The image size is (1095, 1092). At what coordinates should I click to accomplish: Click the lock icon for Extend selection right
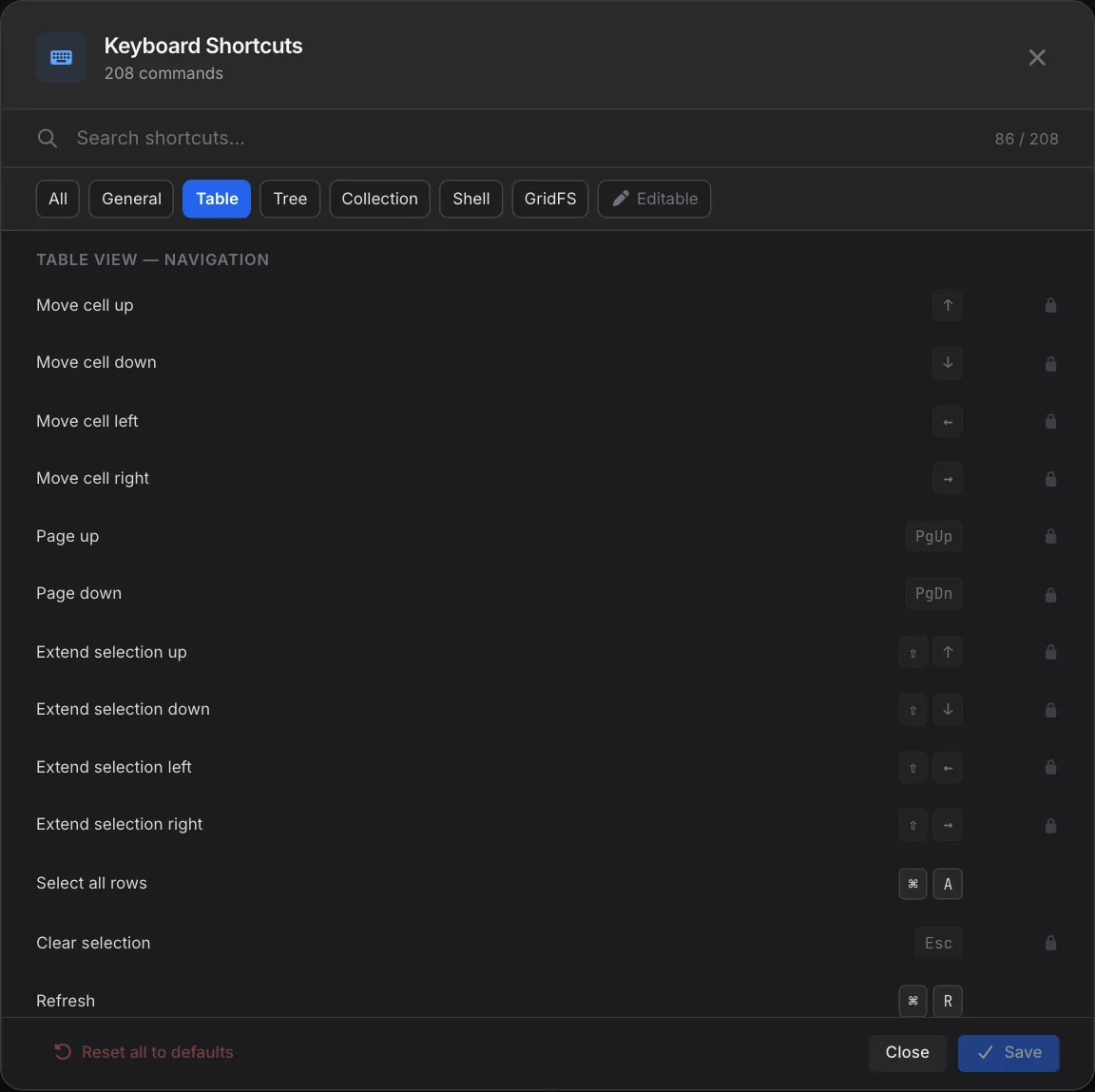(1050, 825)
